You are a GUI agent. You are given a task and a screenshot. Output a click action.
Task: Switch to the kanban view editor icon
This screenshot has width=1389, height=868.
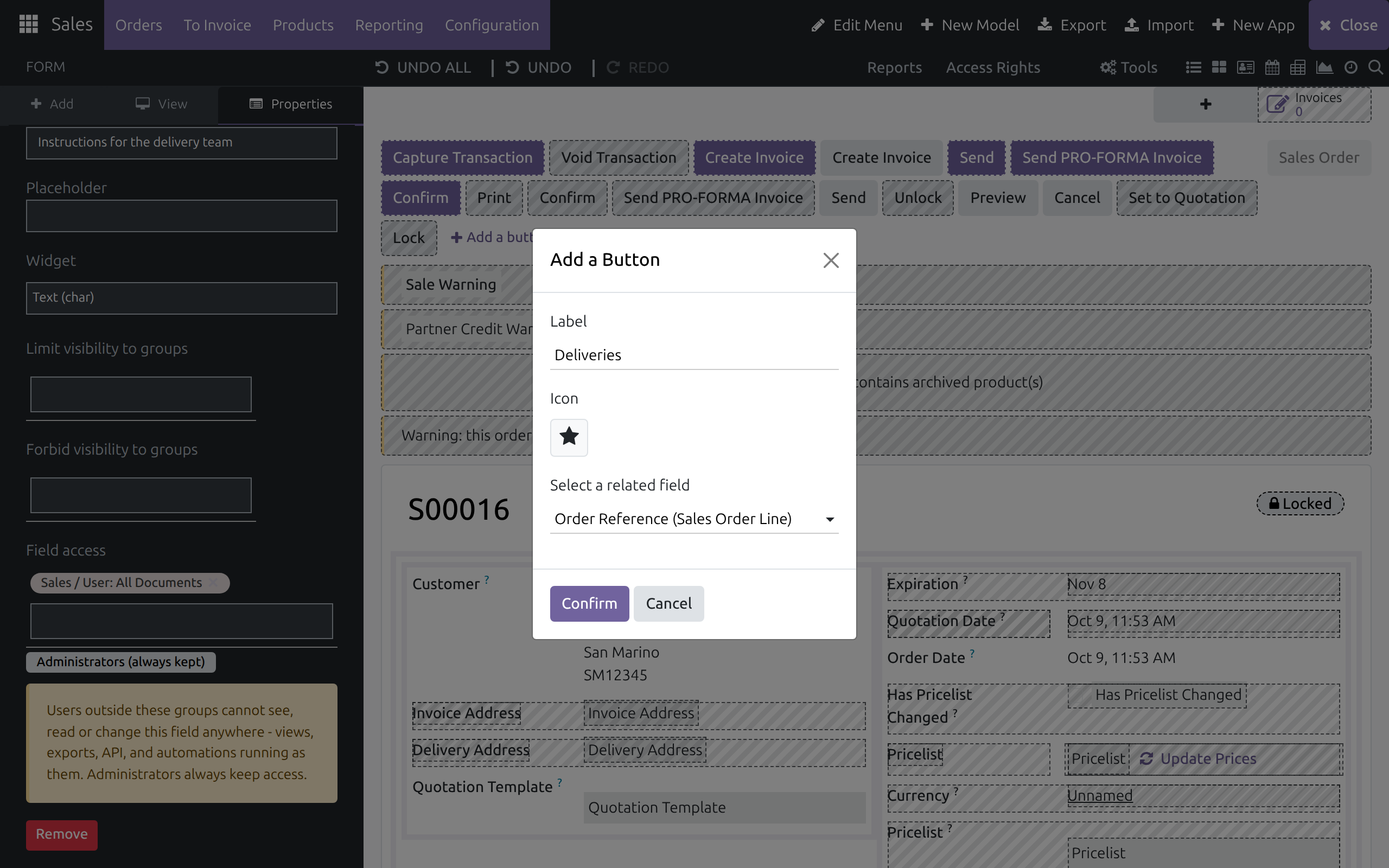click(1219, 68)
